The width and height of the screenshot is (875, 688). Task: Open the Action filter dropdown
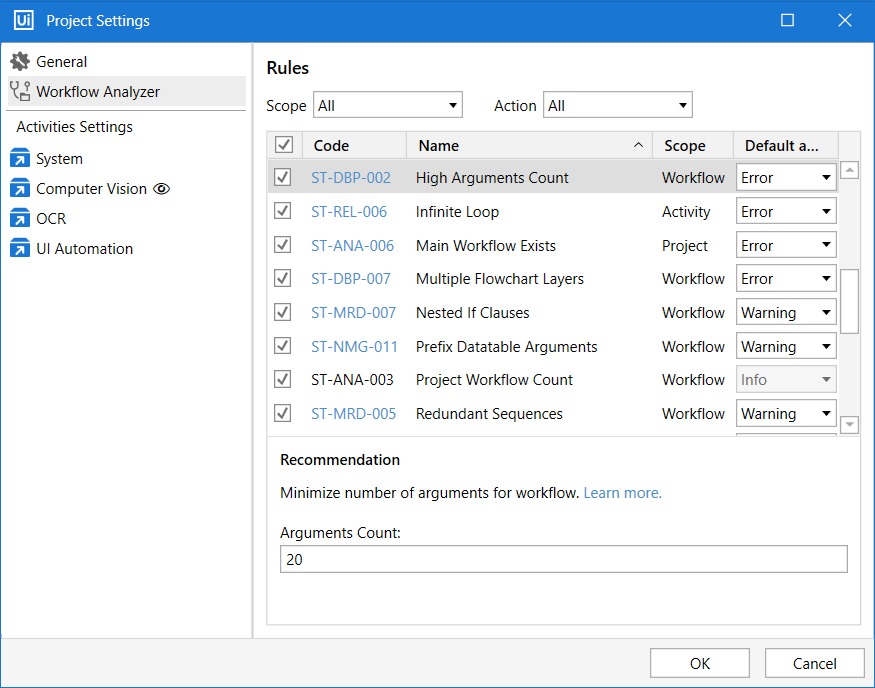pyautogui.click(x=617, y=105)
